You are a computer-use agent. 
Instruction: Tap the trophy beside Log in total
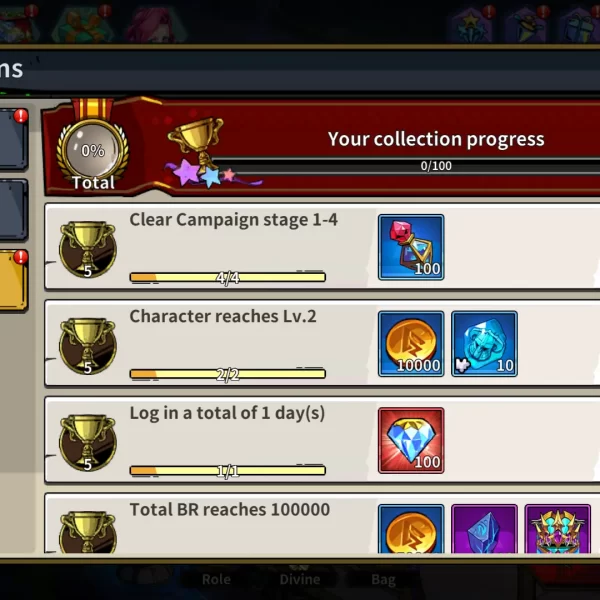(x=88, y=443)
